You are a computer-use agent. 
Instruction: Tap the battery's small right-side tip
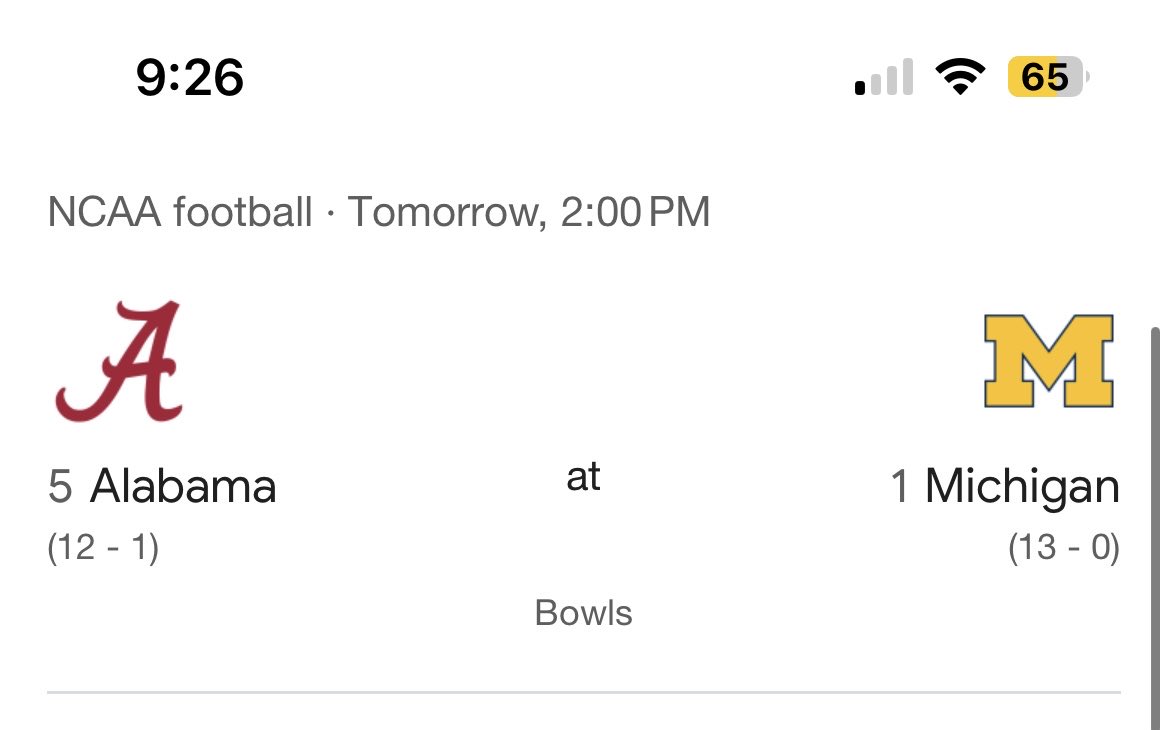(1087, 77)
